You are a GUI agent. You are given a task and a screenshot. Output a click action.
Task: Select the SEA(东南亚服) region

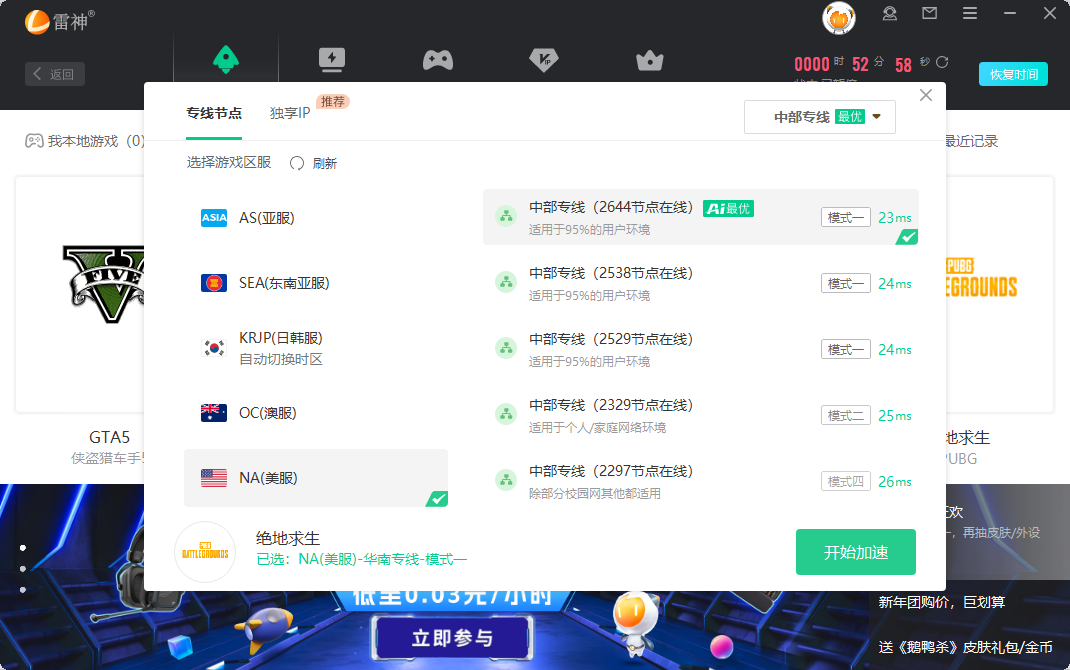(316, 282)
